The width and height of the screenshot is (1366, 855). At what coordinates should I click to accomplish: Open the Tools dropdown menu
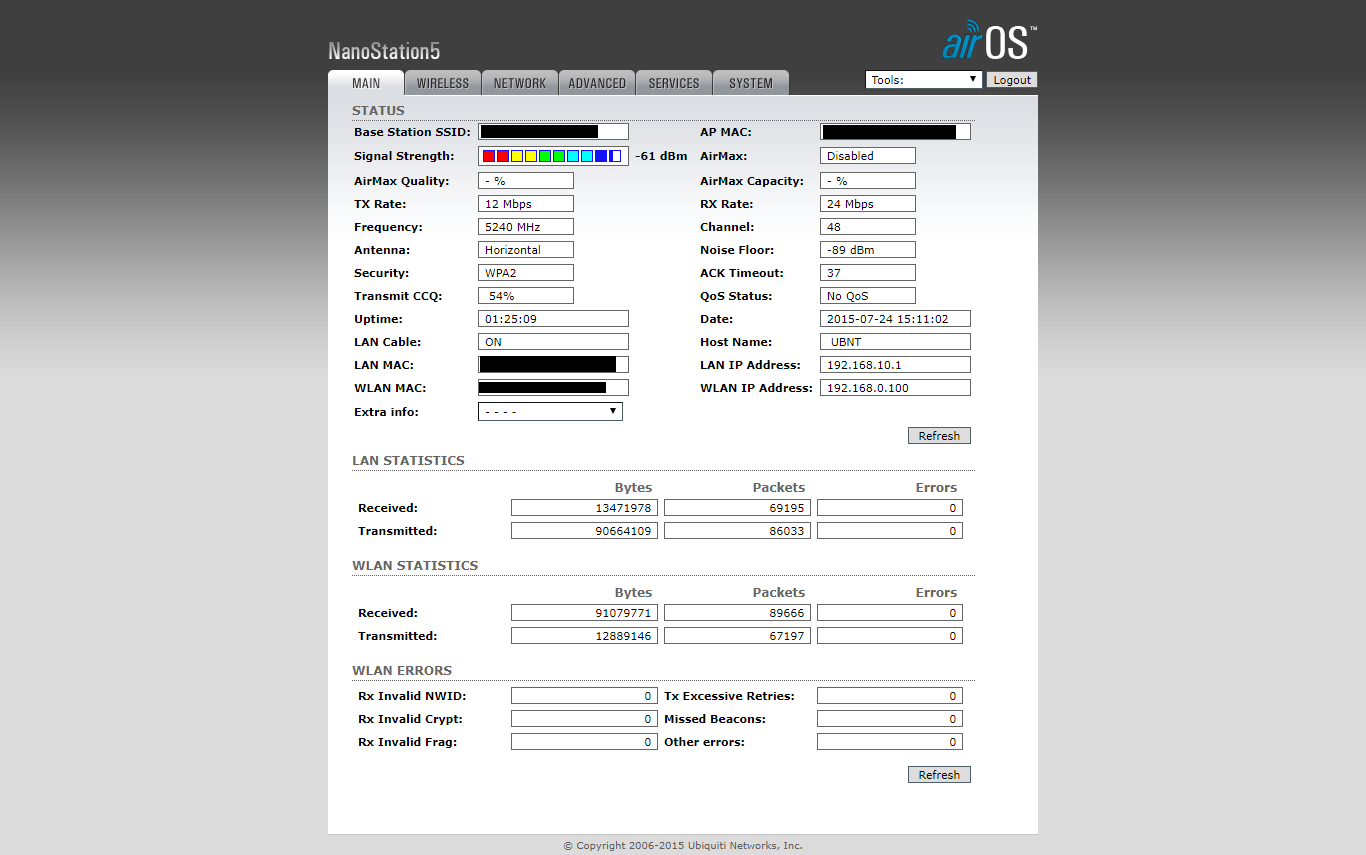click(923, 80)
